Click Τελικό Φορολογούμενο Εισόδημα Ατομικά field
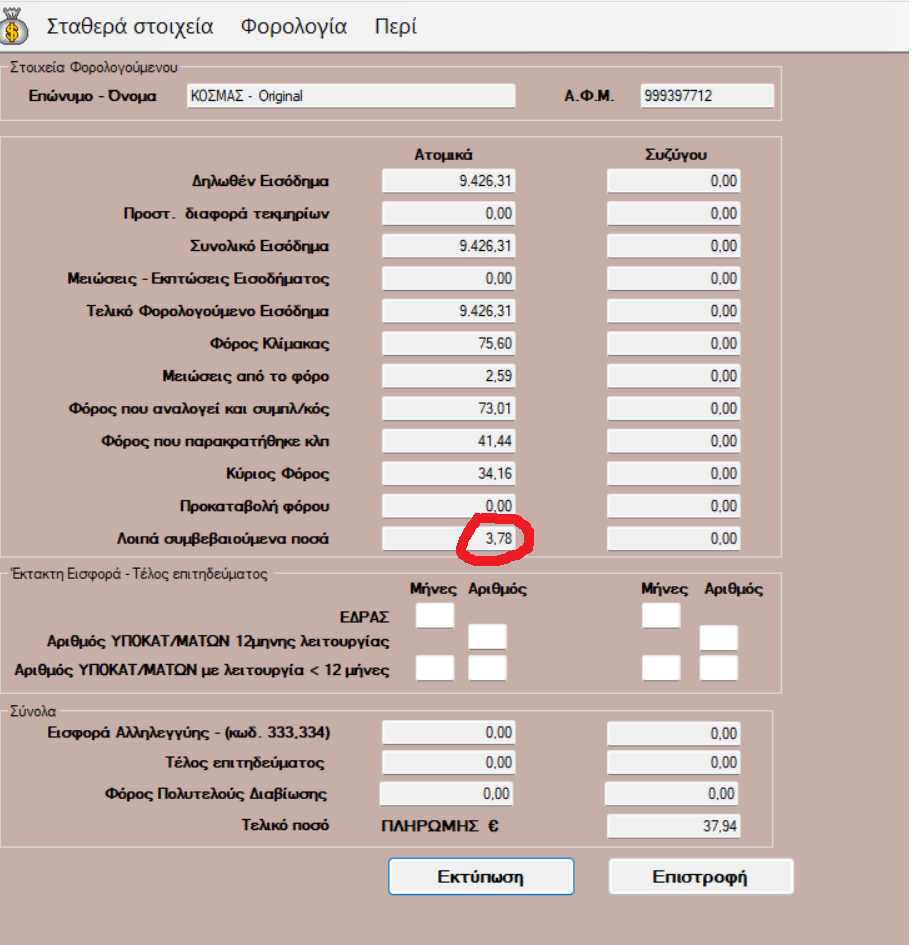The width and height of the screenshot is (920, 945). pyautogui.click(x=449, y=311)
